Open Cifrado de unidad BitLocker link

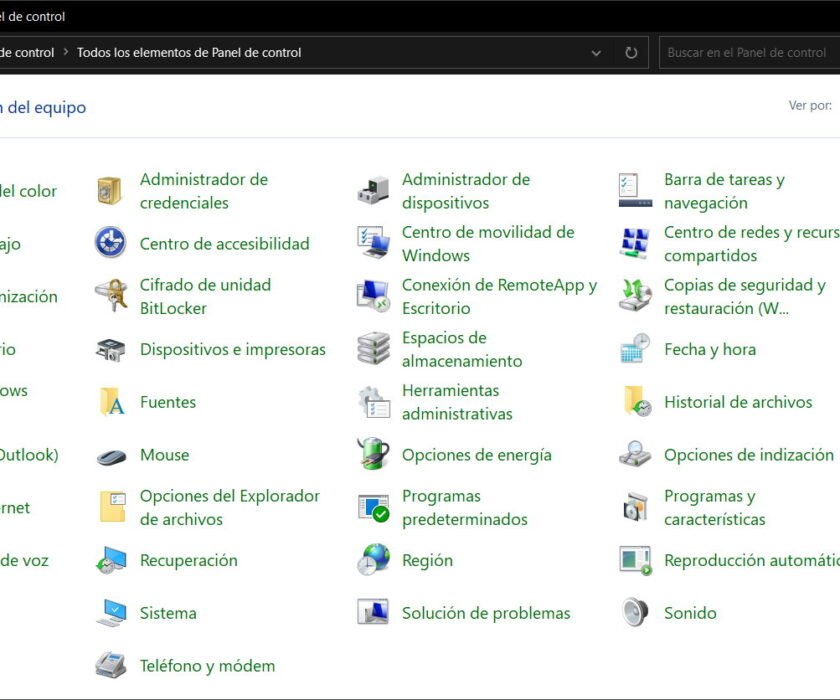click(205, 296)
